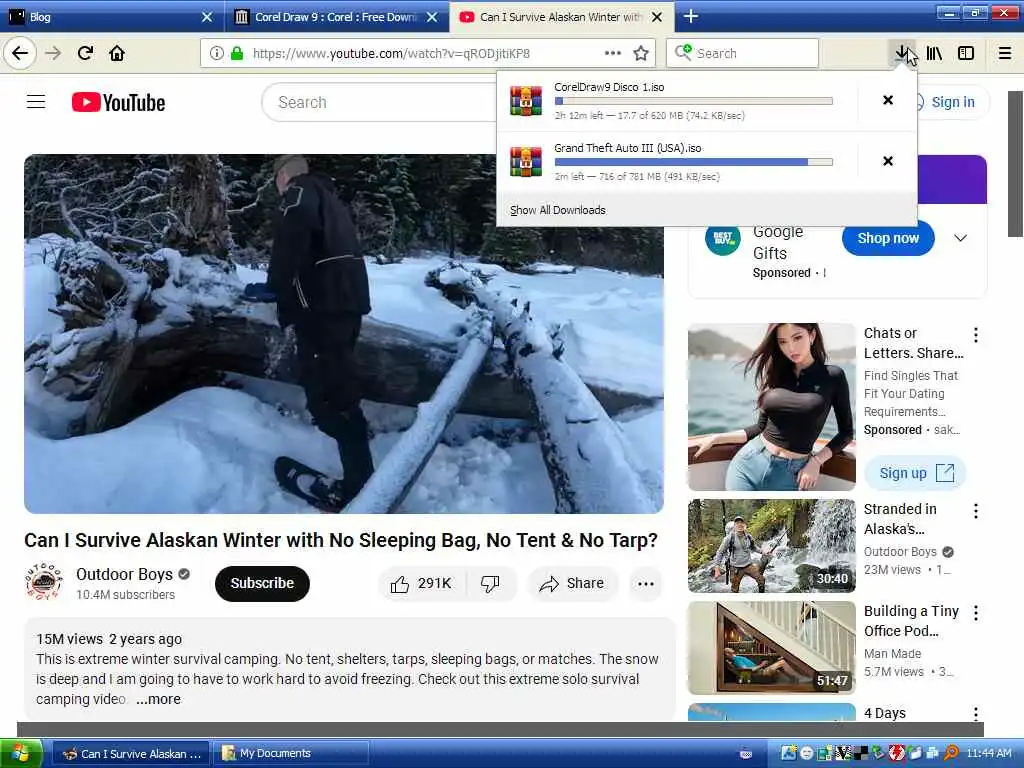Open options for Stranded in Alaska's video

[x=976, y=511]
